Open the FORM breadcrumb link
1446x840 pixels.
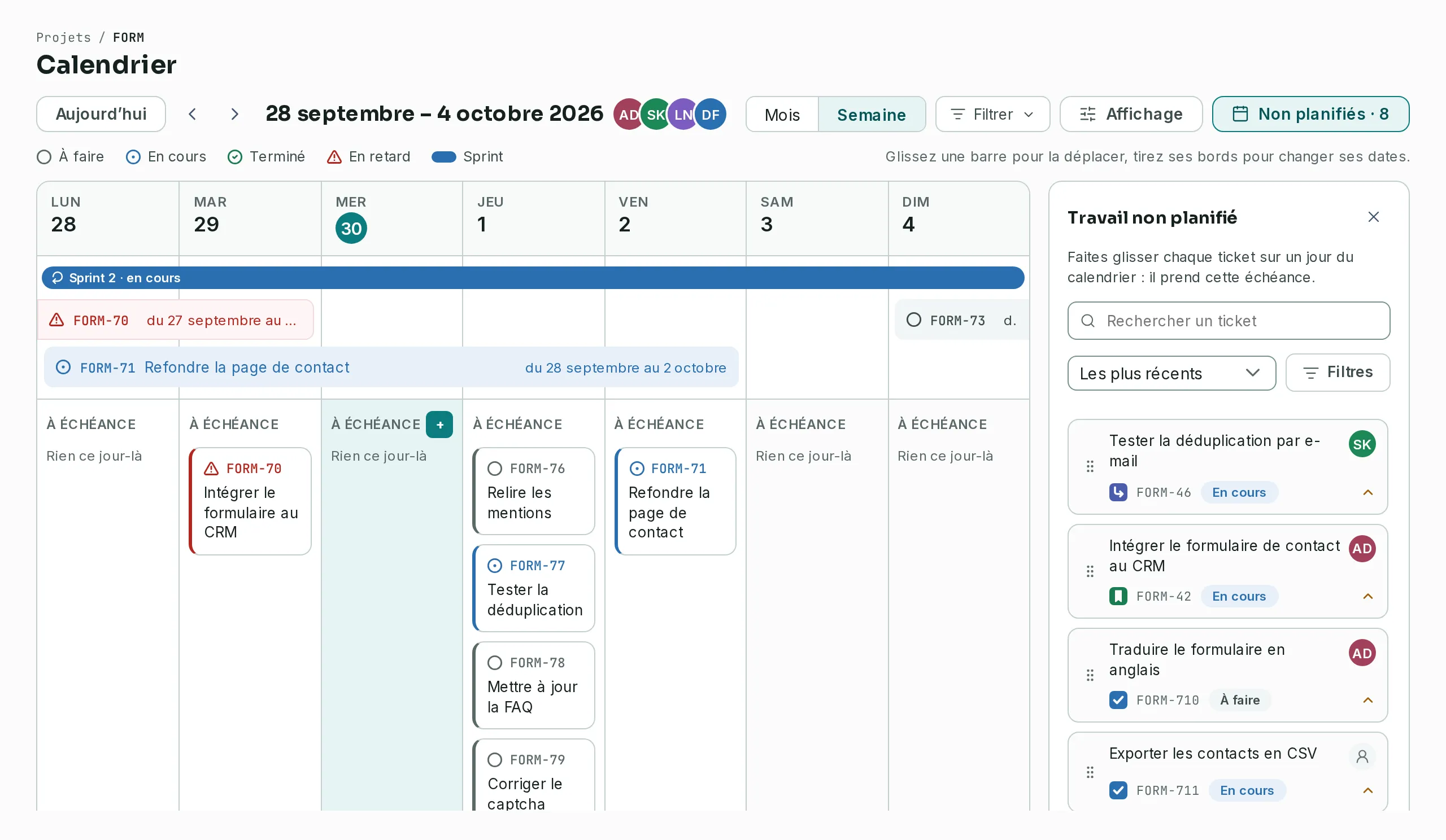pyautogui.click(x=129, y=37)
